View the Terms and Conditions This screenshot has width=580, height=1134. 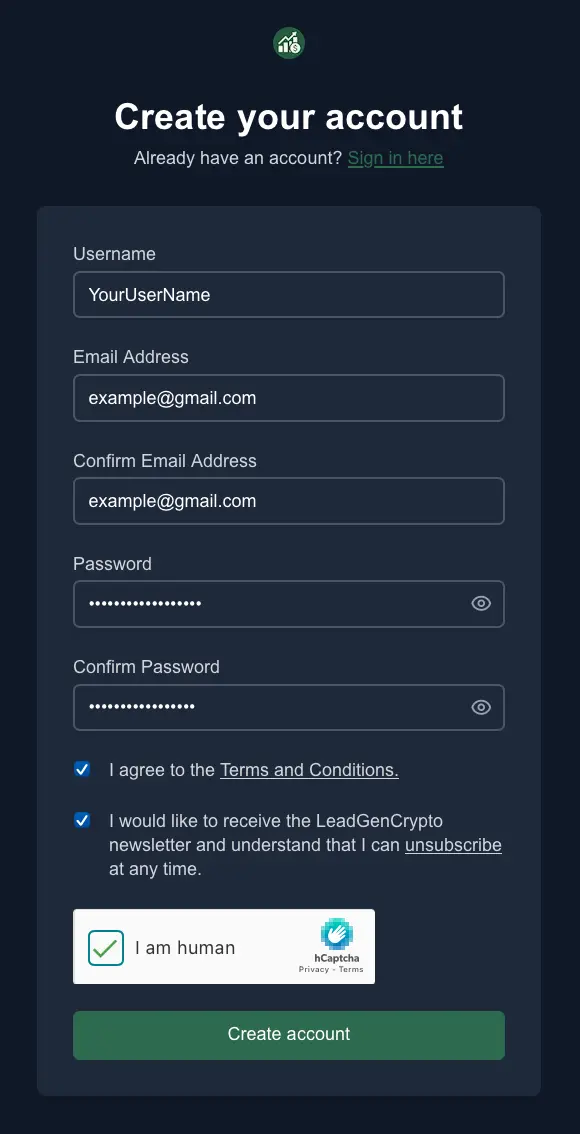coord(309,769)
